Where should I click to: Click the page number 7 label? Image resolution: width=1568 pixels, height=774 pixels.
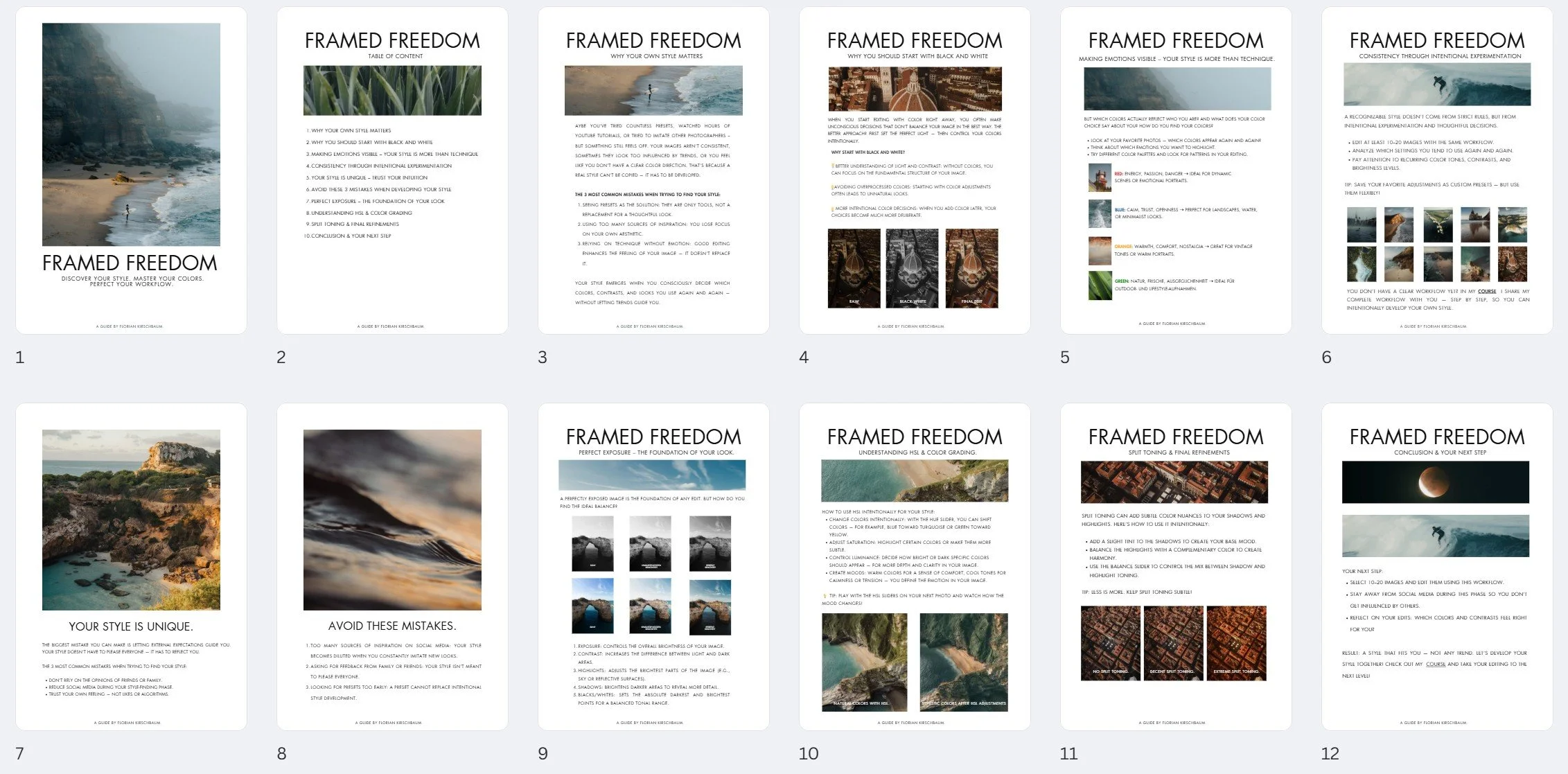pyautogui.click(x=19, y=754)
